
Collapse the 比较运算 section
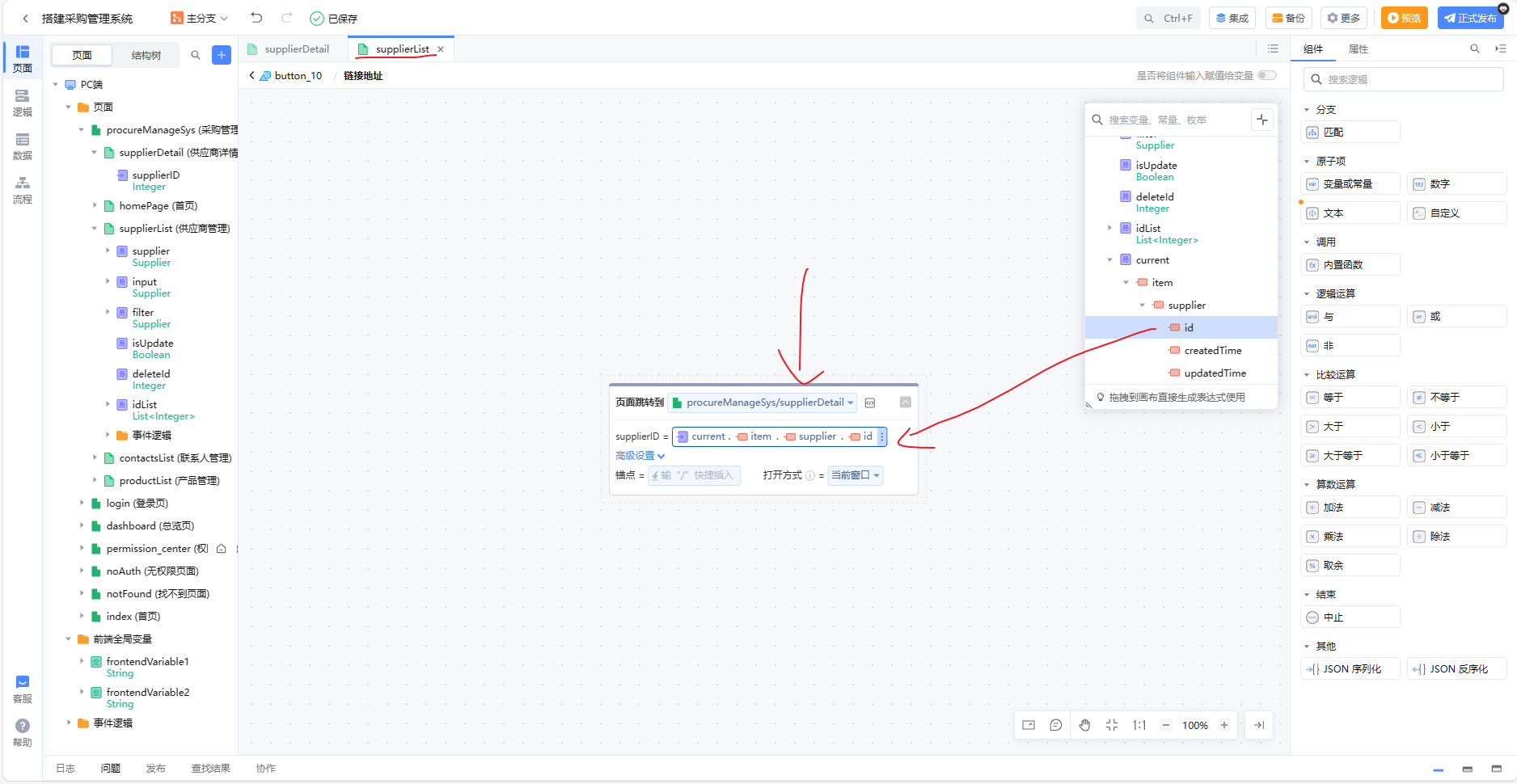(1307, 375)
